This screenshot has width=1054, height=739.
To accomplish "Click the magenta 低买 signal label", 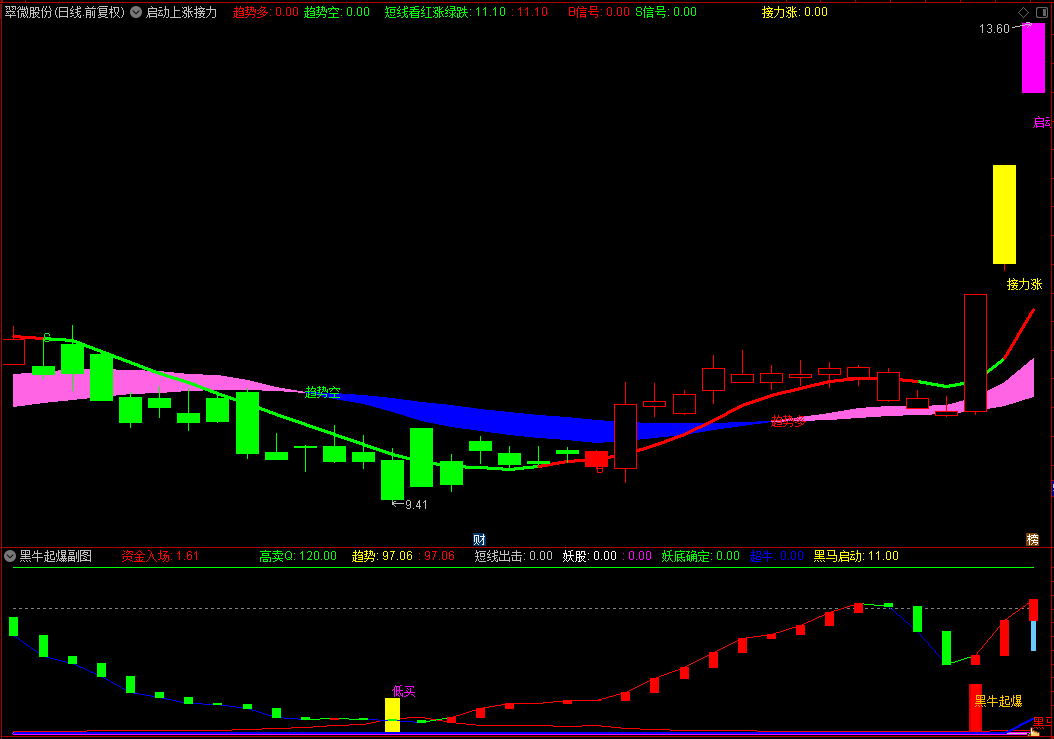I will (x=403, y=691).
